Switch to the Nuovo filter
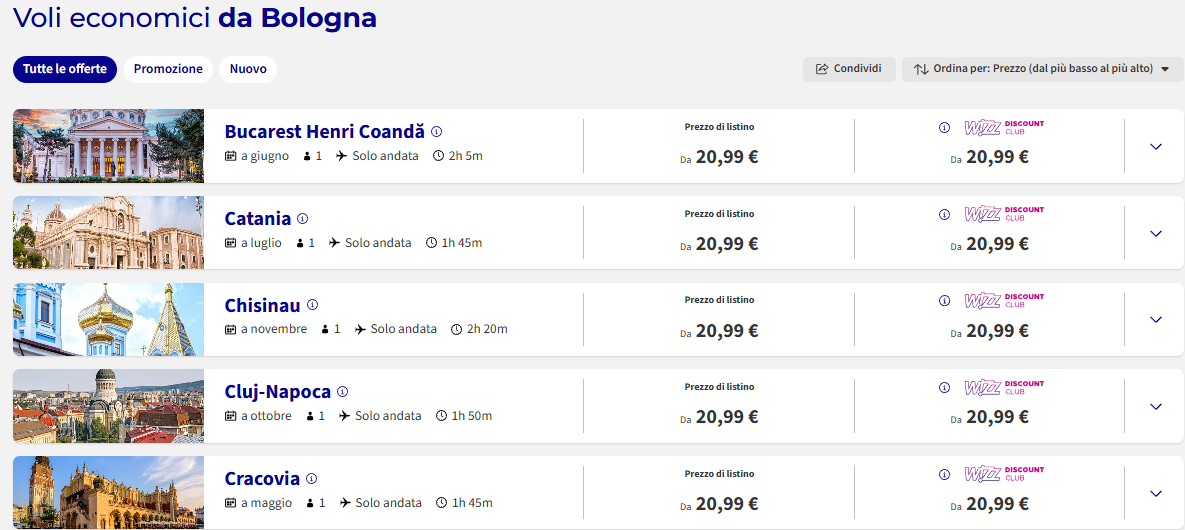 tap(248, 69)
